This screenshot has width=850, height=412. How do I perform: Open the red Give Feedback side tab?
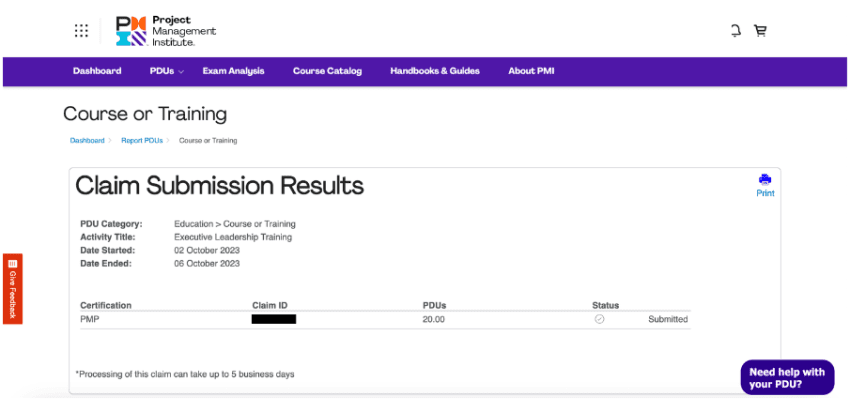[x=12, y=289]
